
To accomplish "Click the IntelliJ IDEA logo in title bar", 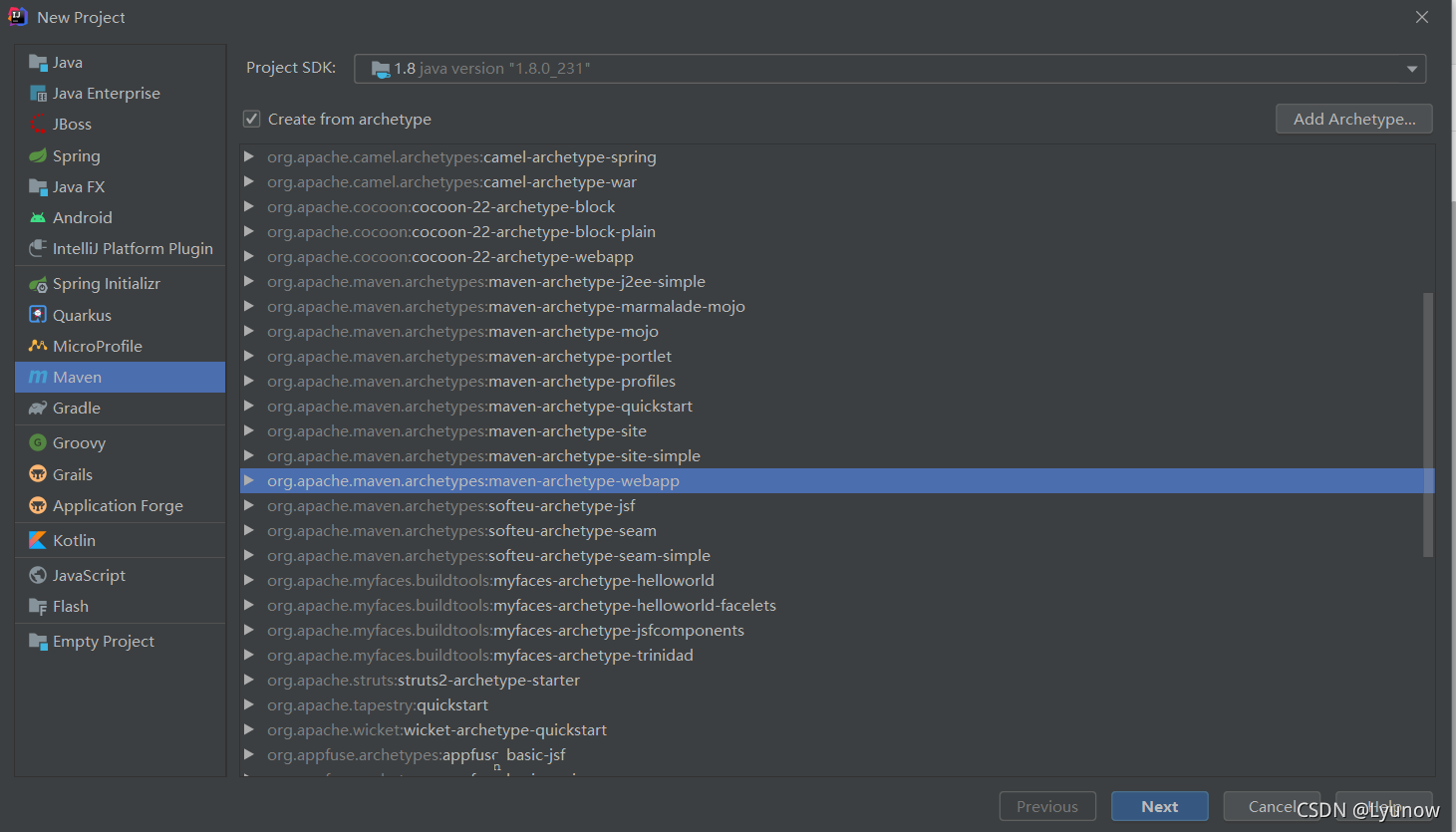I will pos(18,17).
